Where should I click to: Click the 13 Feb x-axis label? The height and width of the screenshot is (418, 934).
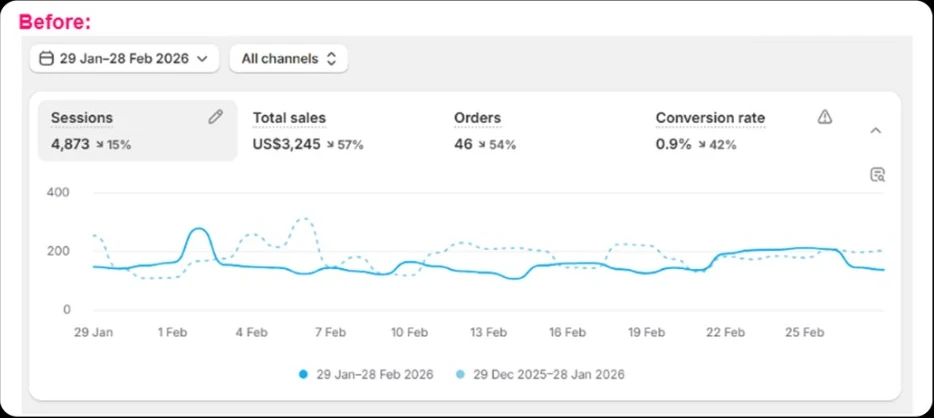tap(488, 332)
